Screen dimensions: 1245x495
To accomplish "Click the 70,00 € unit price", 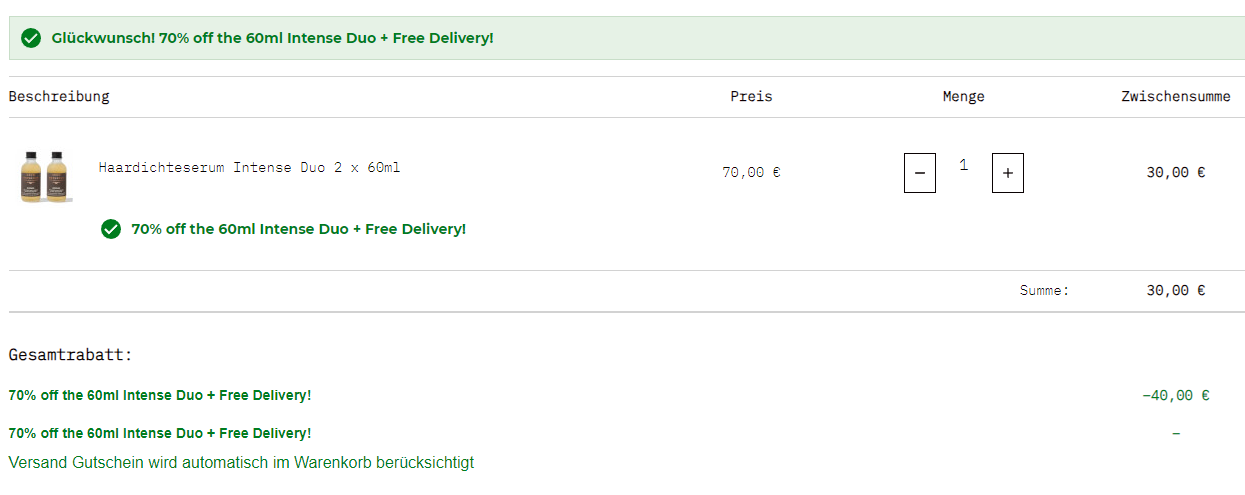I will (751, 172).
